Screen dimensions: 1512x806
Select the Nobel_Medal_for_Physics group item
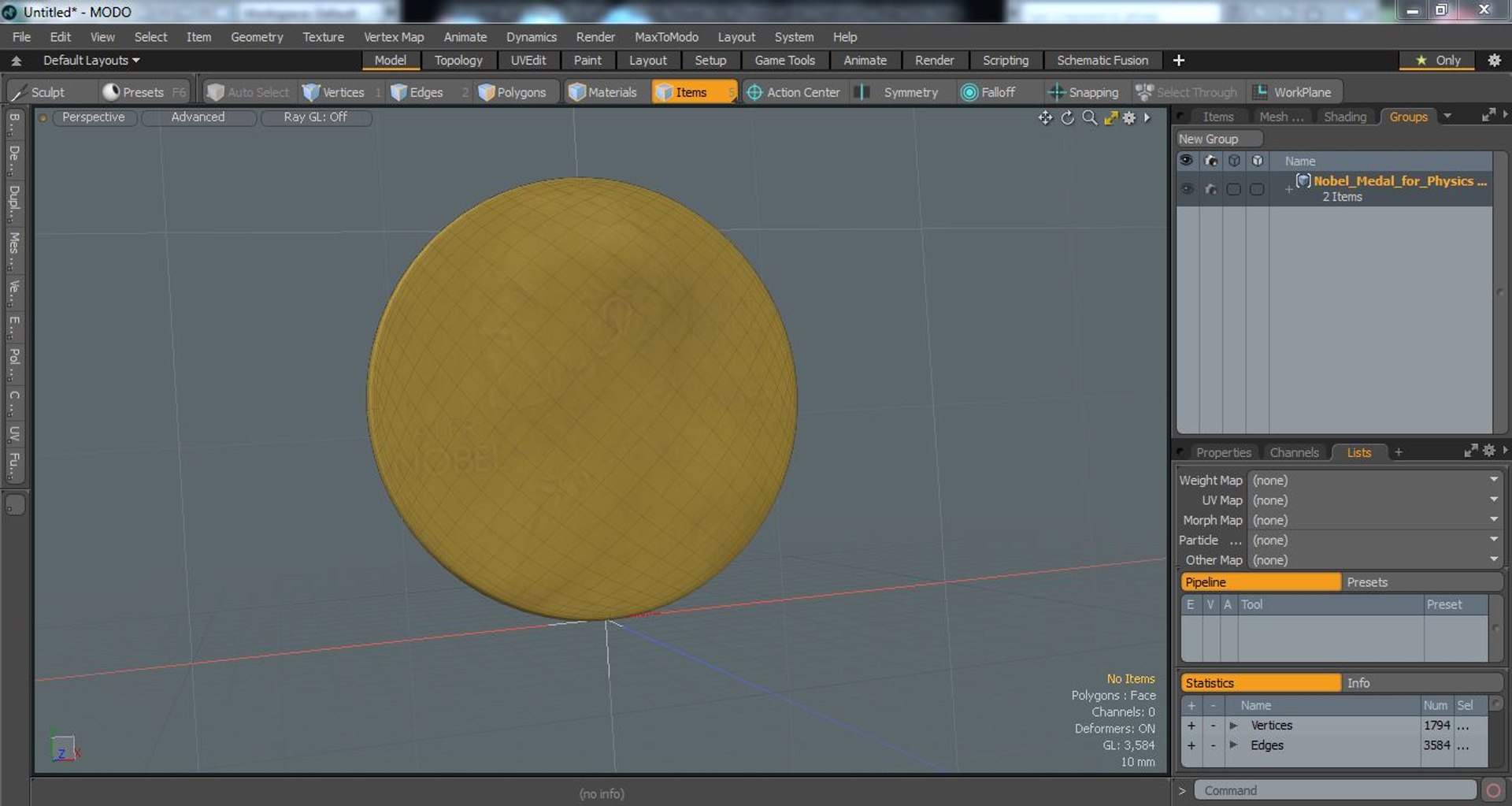(x=1399, y=180)
